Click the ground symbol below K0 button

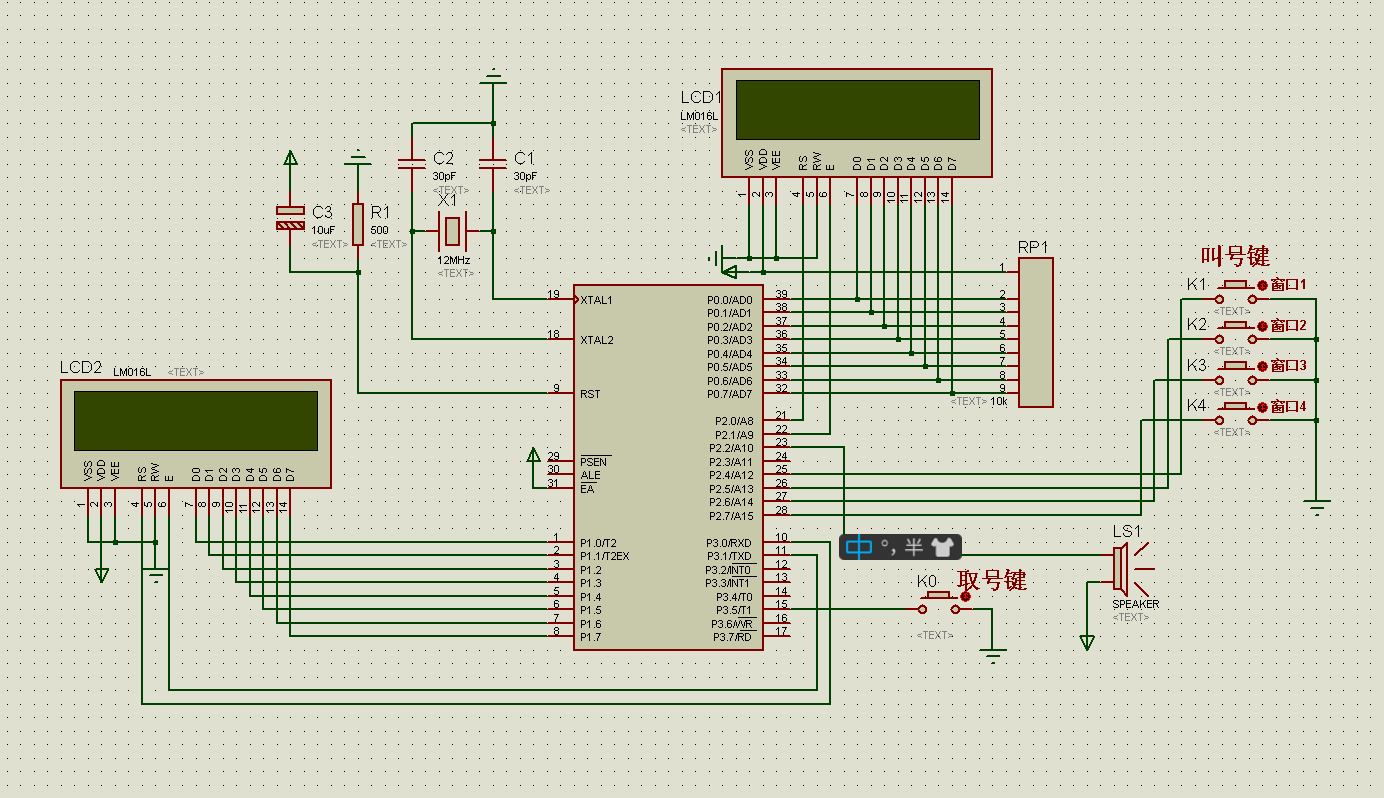click(x=992, y=656)
